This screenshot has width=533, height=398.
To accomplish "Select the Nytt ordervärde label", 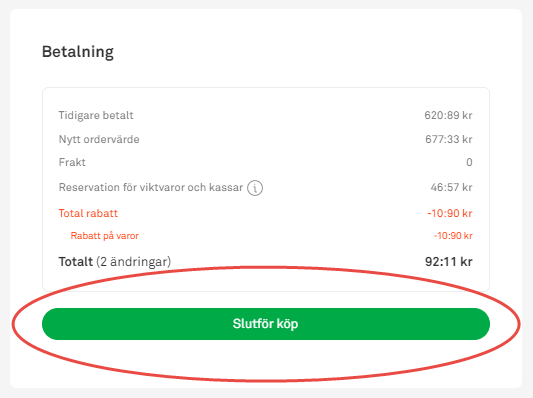I will tap(99, 139).
